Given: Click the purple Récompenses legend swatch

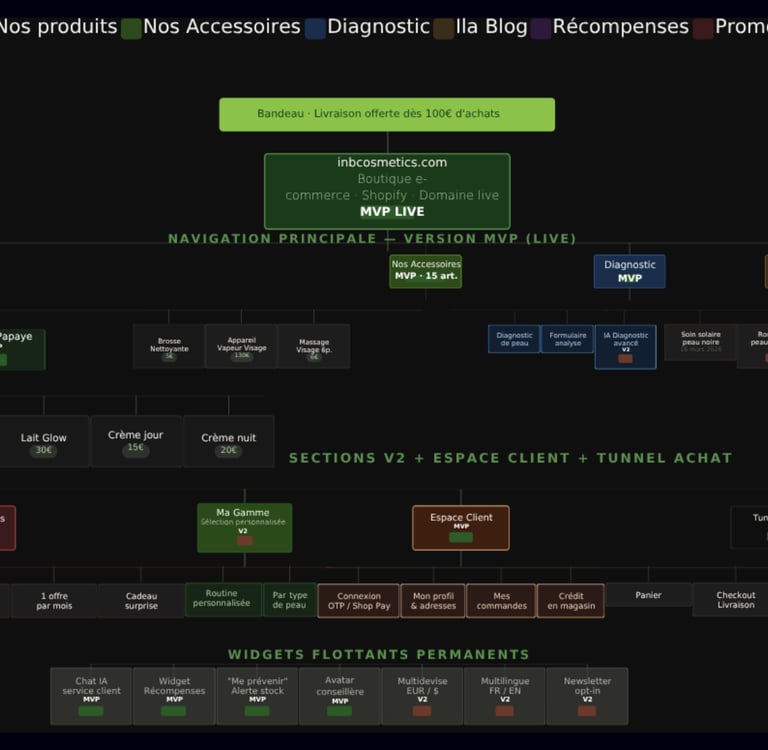Looking at the screenshot, I should click(541, 29).
